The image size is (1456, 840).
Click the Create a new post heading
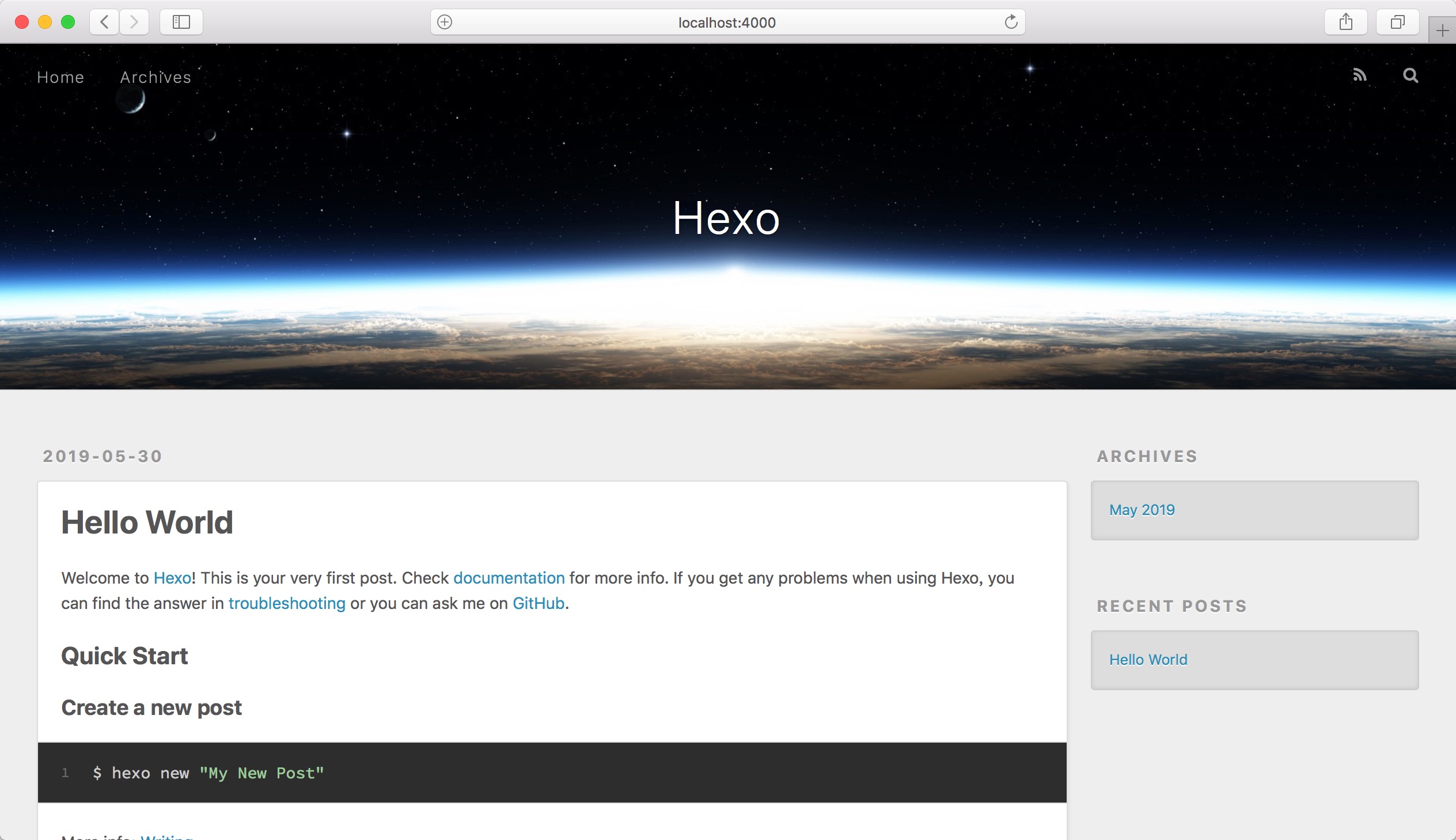click(151, 708)
